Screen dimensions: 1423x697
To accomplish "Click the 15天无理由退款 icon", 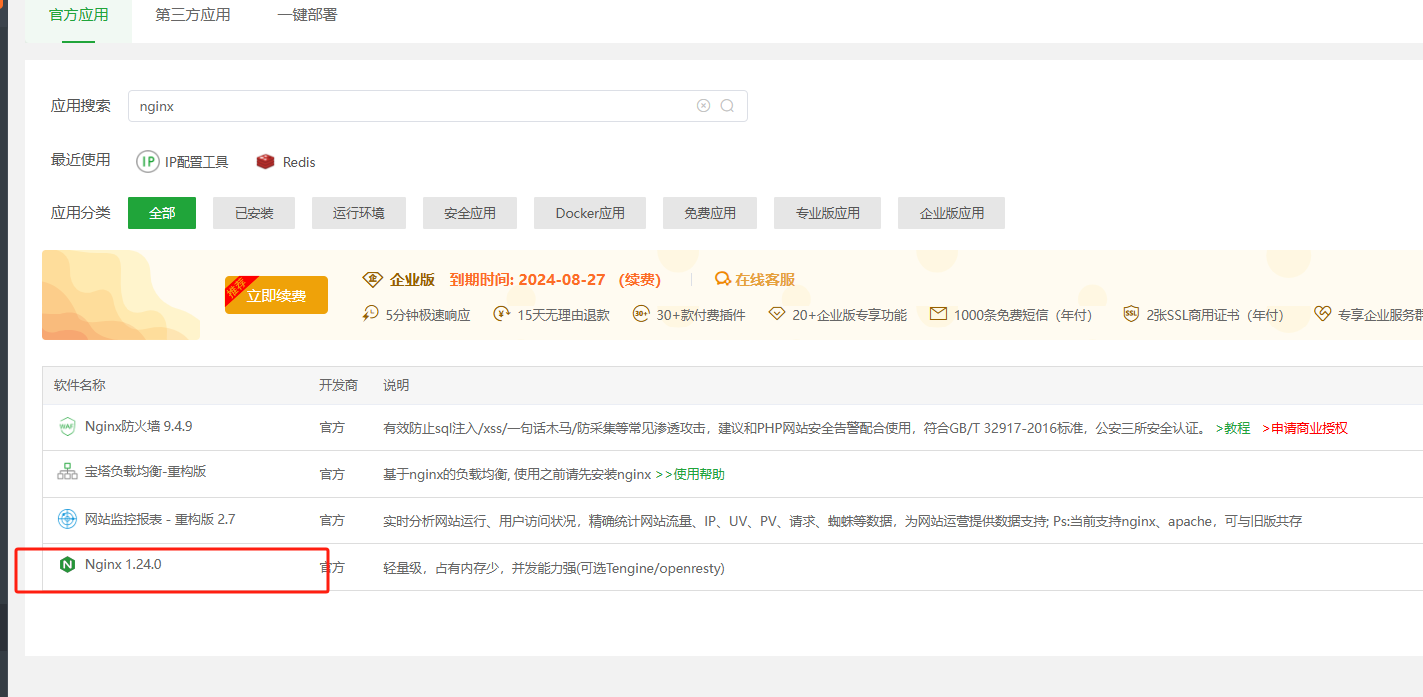I will point(502,314).
